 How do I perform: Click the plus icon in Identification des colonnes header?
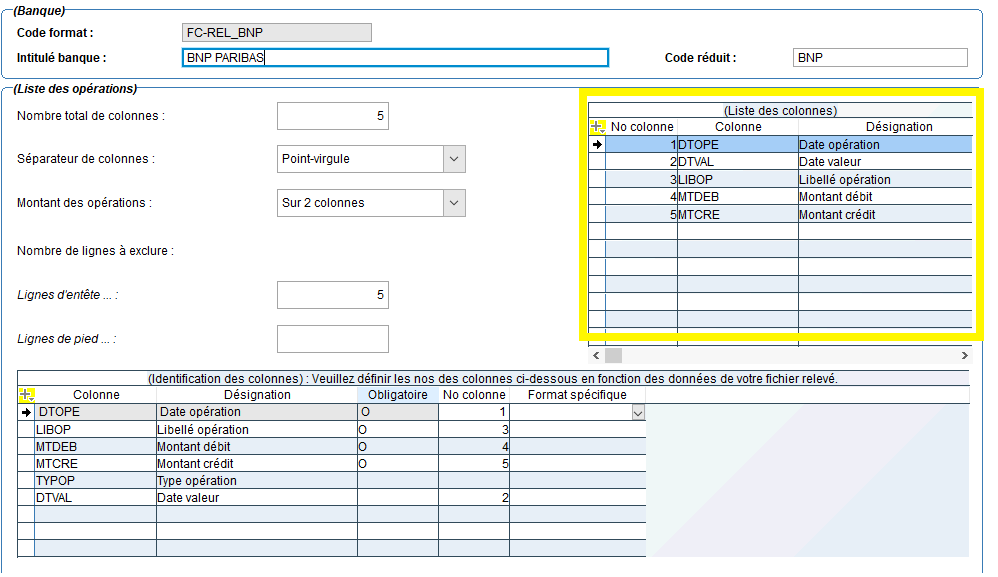click(x=26, y=395)
